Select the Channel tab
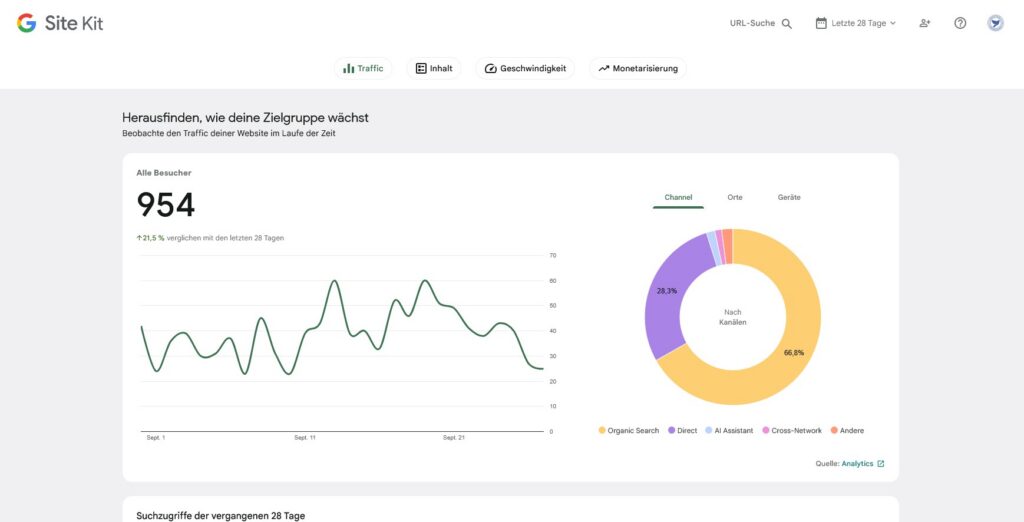Screen dimensions: 1024x522 pyautogui.click(x=678, y=197)
